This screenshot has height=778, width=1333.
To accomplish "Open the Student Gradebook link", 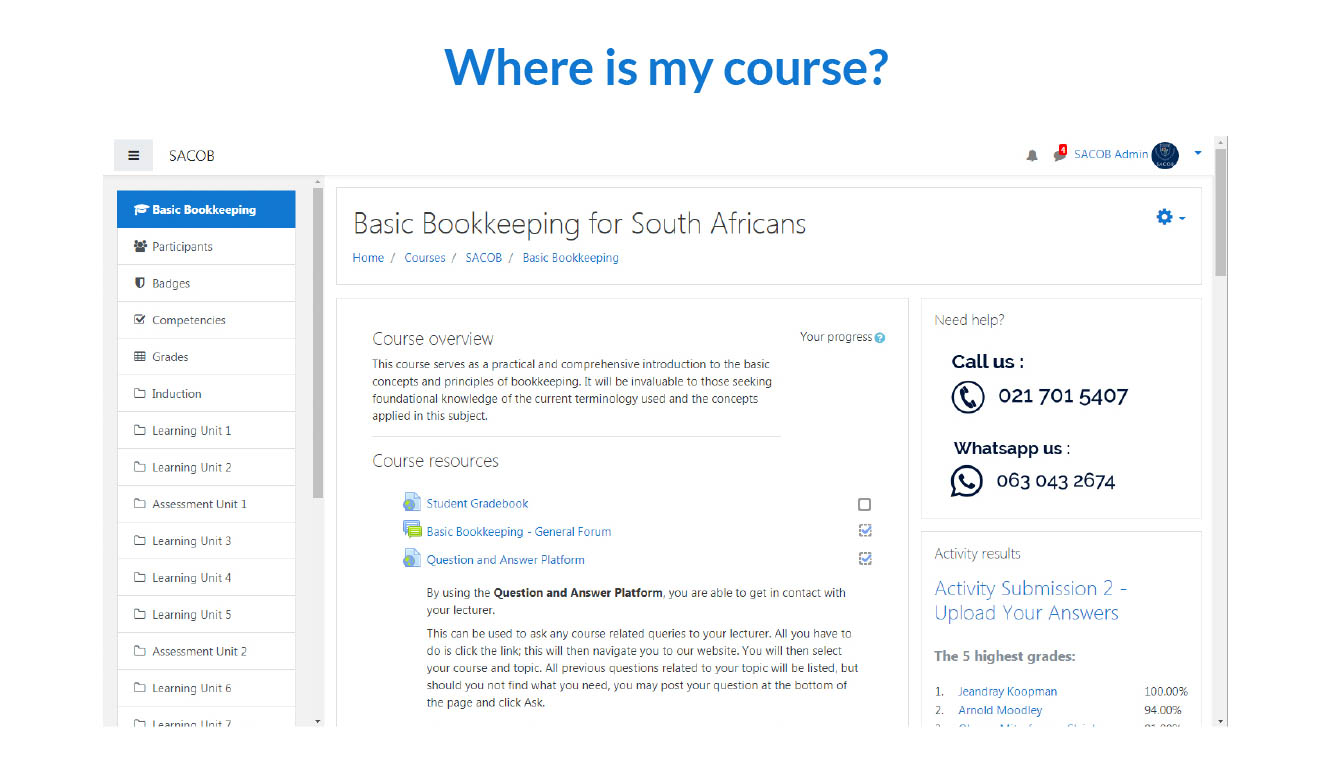I will pos(477,504).
